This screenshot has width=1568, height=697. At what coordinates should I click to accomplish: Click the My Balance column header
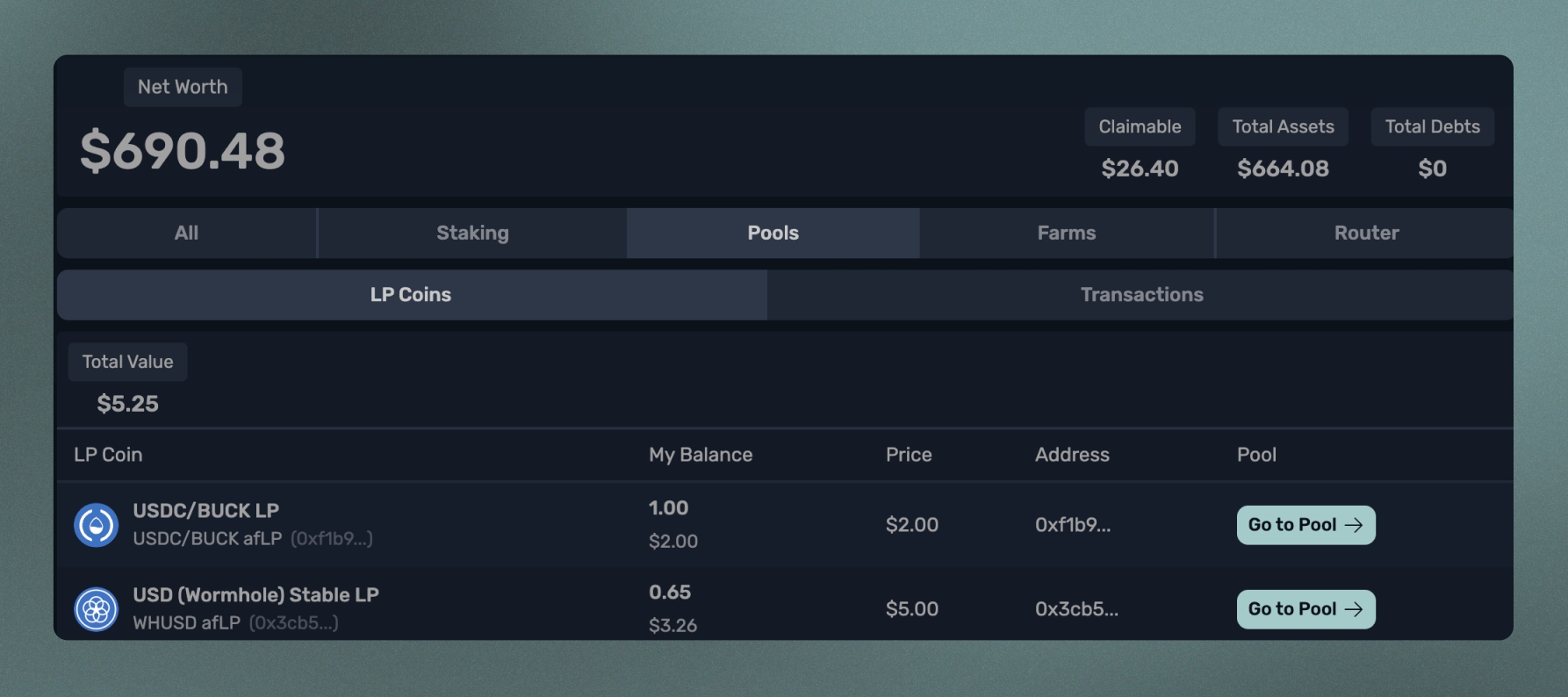coord(701,455)
